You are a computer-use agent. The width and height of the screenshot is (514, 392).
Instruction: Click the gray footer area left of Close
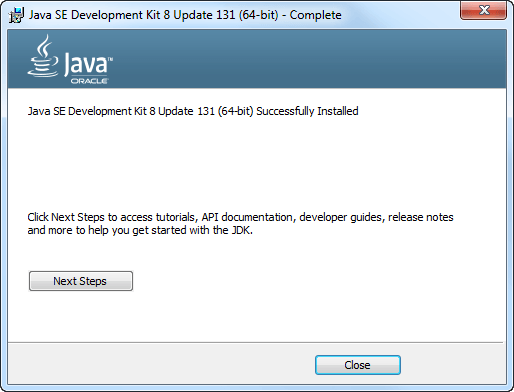tap(160, 363)
